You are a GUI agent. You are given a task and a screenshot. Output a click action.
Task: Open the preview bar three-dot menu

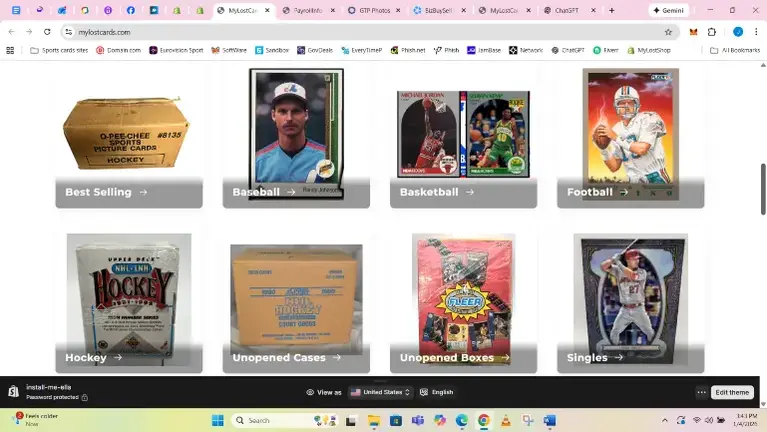click(x=701, y=392)
